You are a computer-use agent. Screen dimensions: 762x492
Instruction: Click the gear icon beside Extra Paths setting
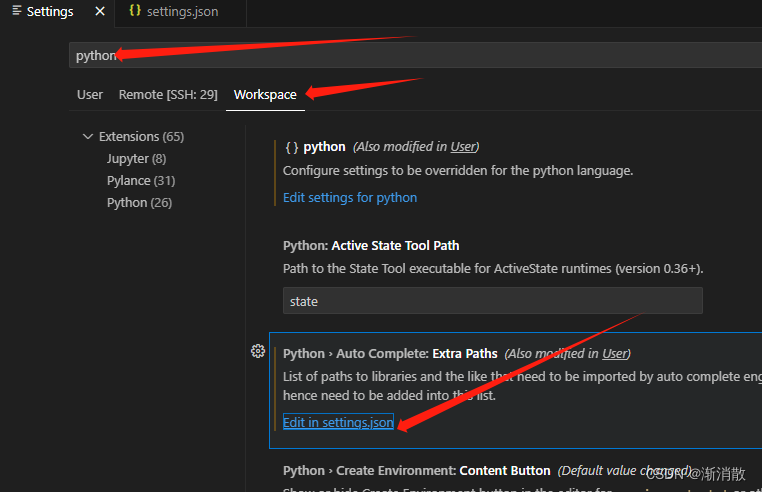(258, 351)
